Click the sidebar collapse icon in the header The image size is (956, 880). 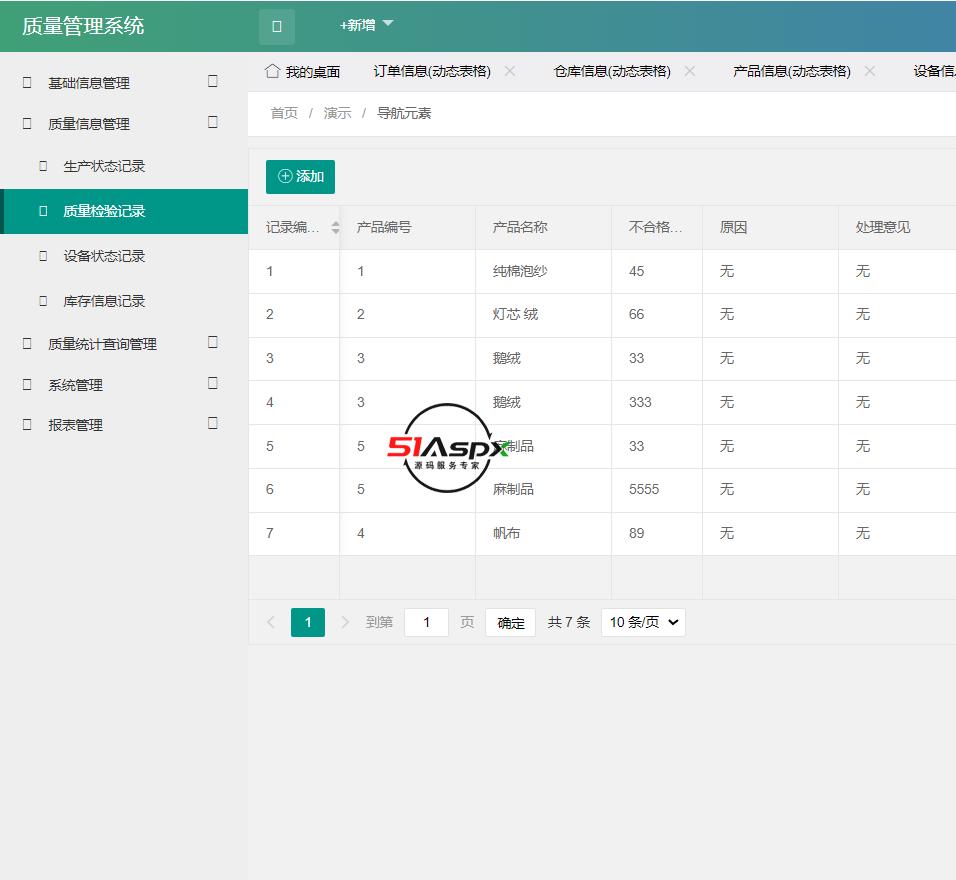(x=276, y=27)
